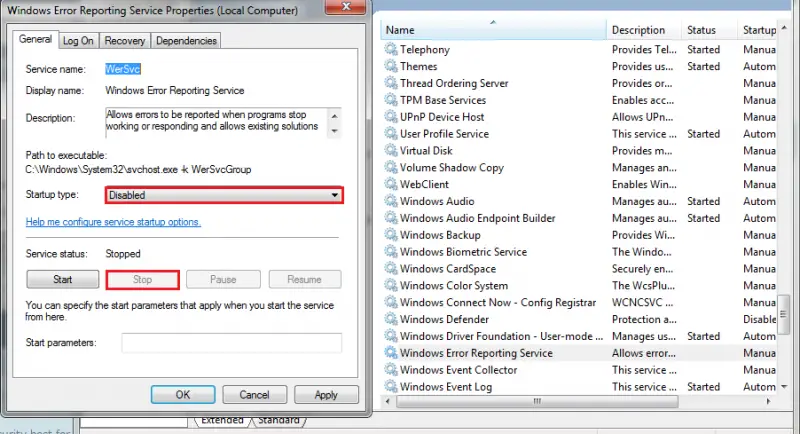Click the Cancel button
Image resolution: width=800 pixels, height=434 pixels.
(x=254, y=395)
